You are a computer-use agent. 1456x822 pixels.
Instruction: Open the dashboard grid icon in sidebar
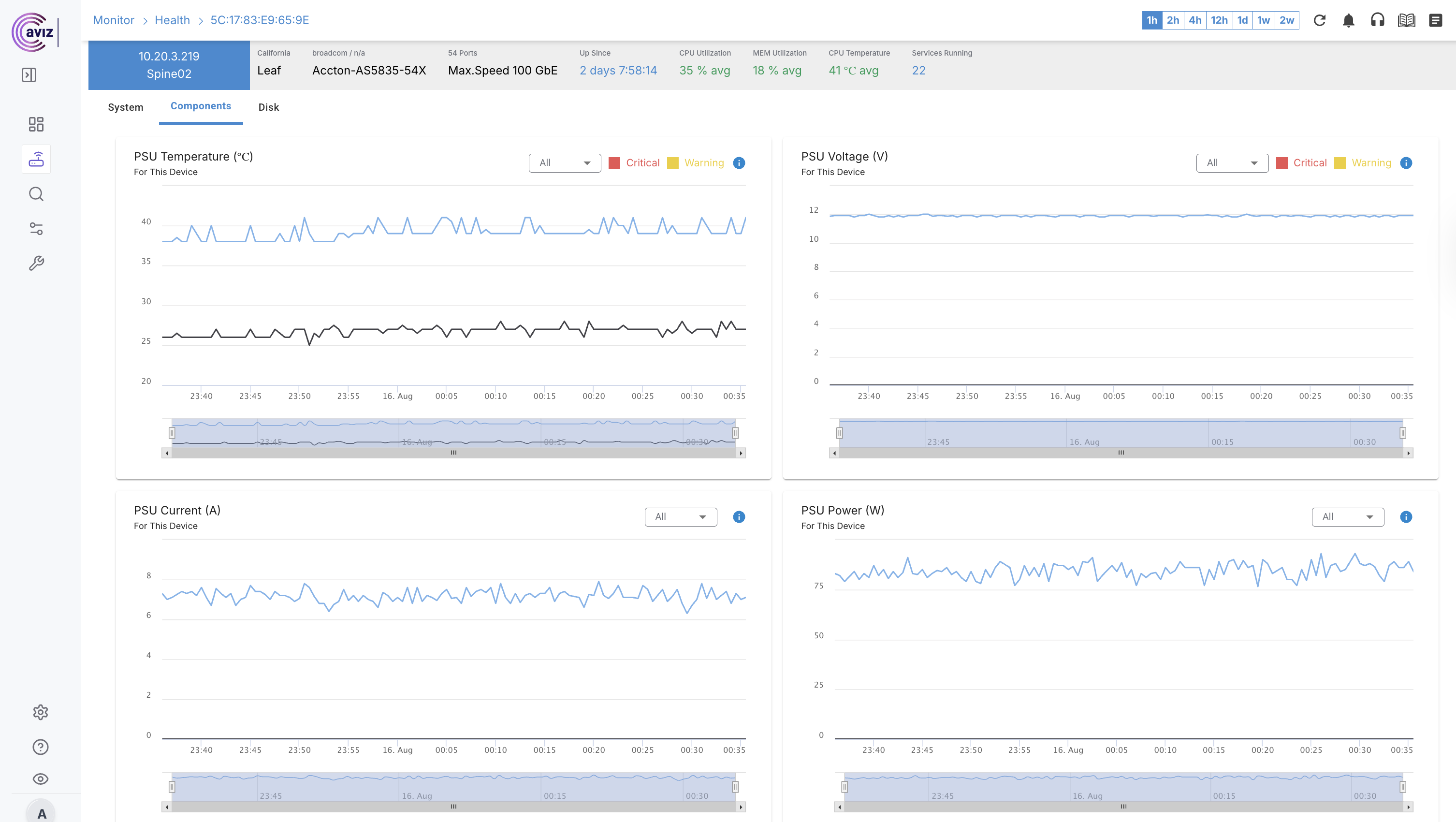(x=36, y=124)
